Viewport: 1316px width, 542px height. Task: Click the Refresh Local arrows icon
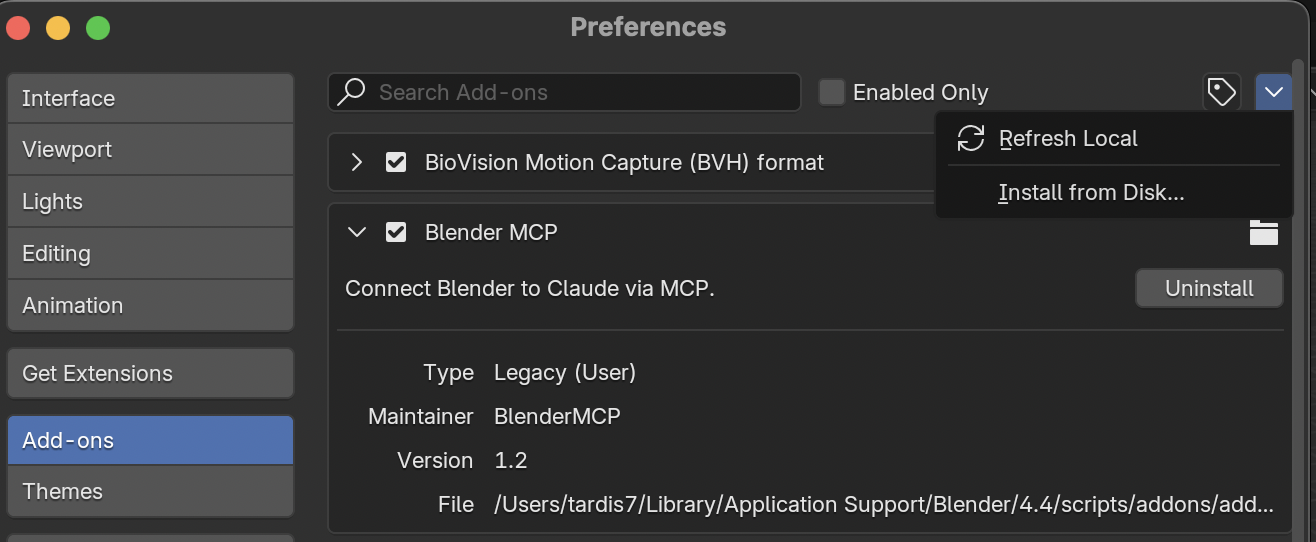[971, 138]
